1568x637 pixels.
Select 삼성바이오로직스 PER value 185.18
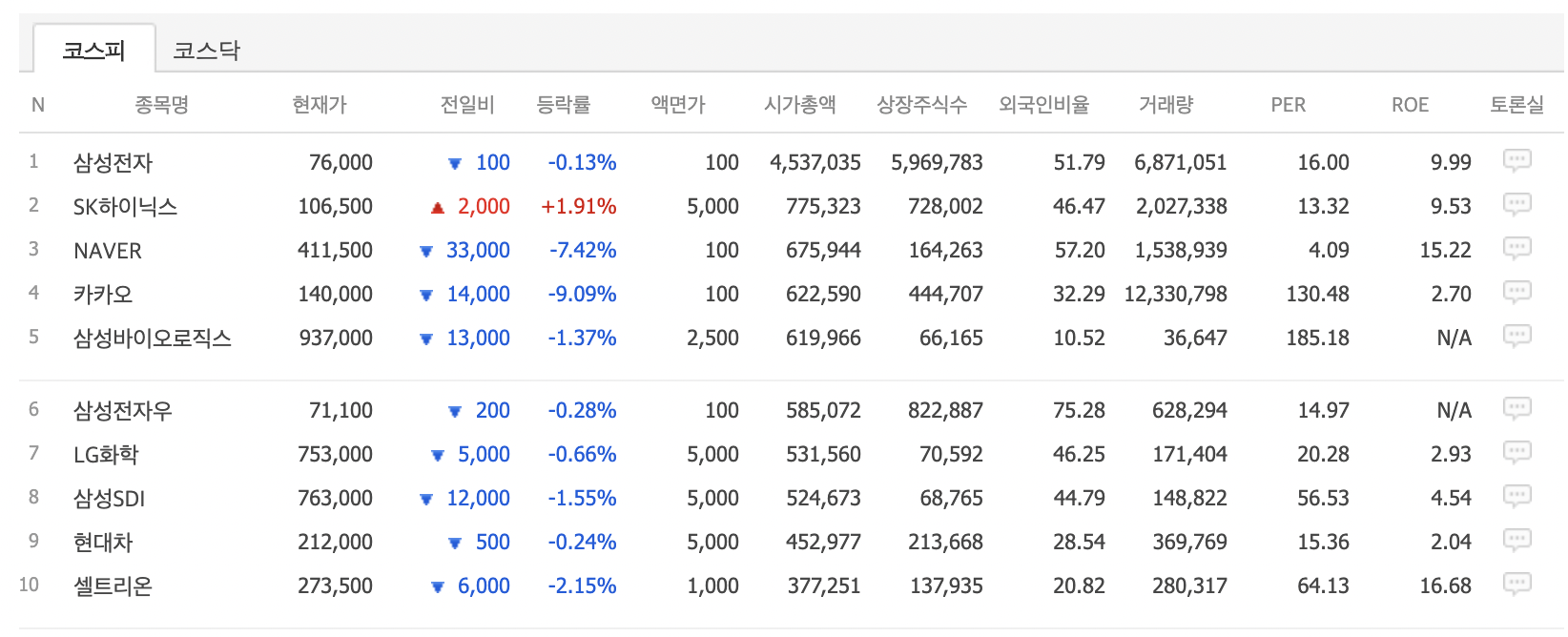point(1318,339)
